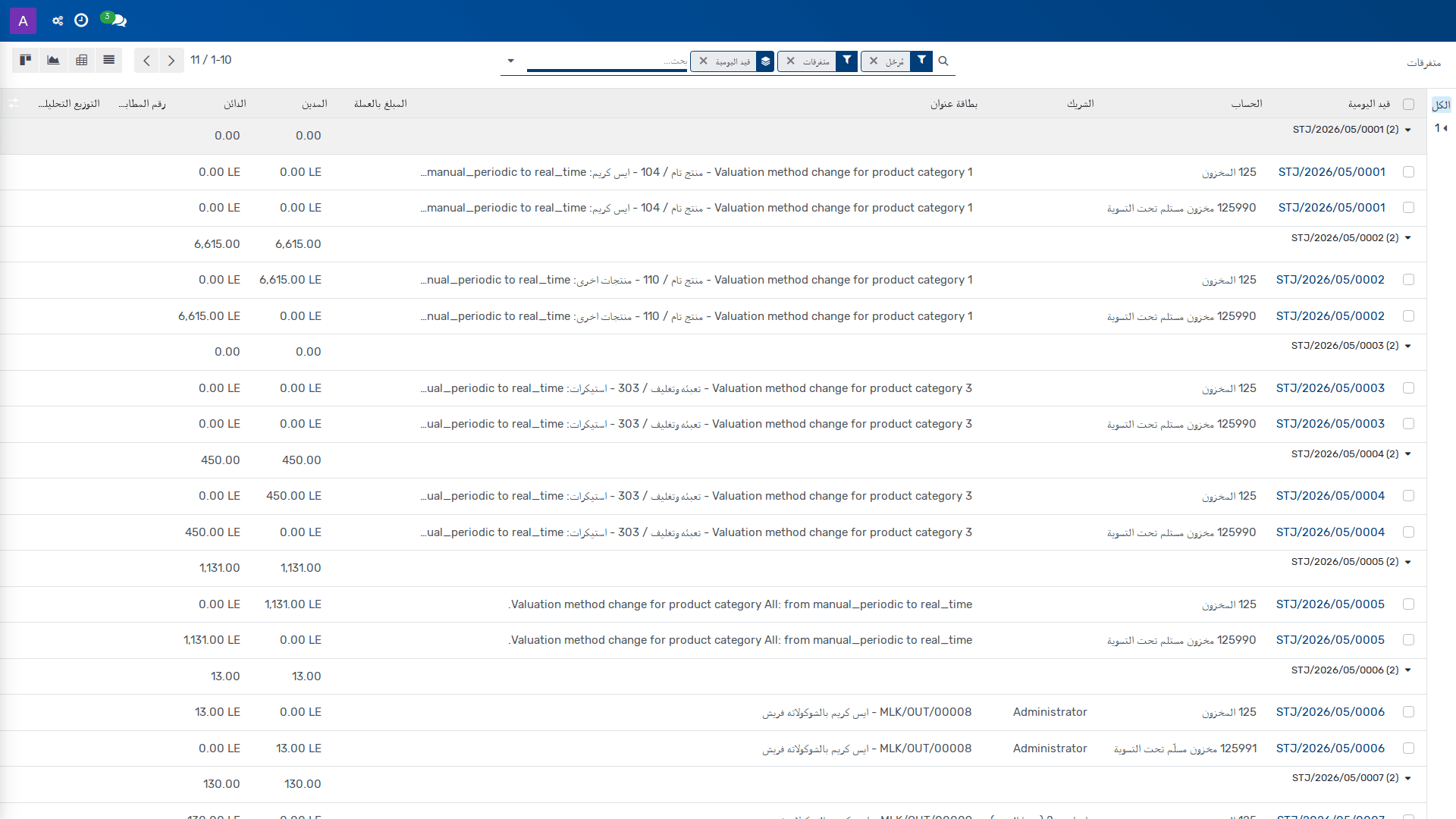Screen dimensions: 1456x819
Task: Toggle the select-all header checkbox
Action: point(1408,104)
